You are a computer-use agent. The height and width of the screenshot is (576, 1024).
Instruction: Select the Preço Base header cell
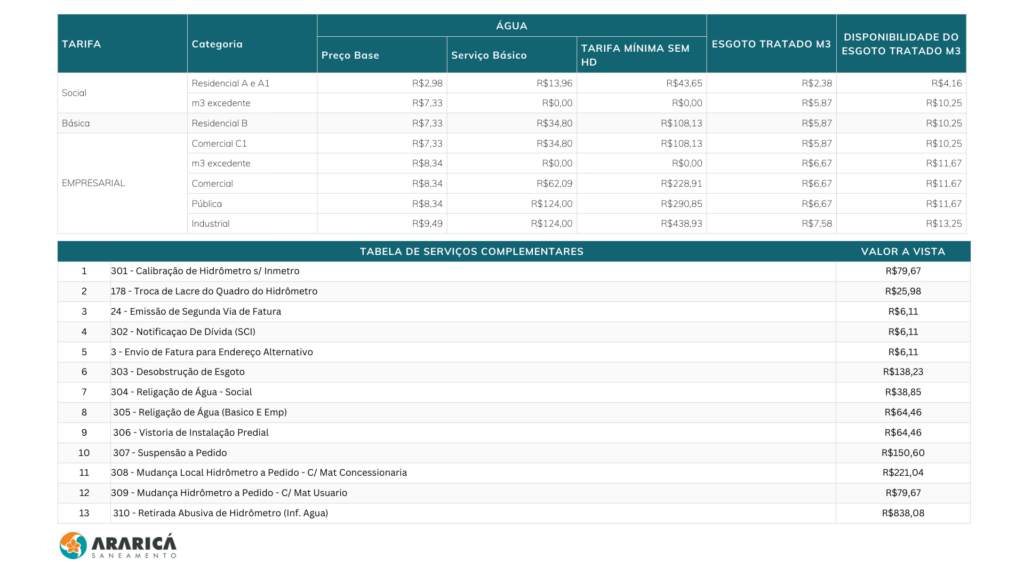point(350,55)
